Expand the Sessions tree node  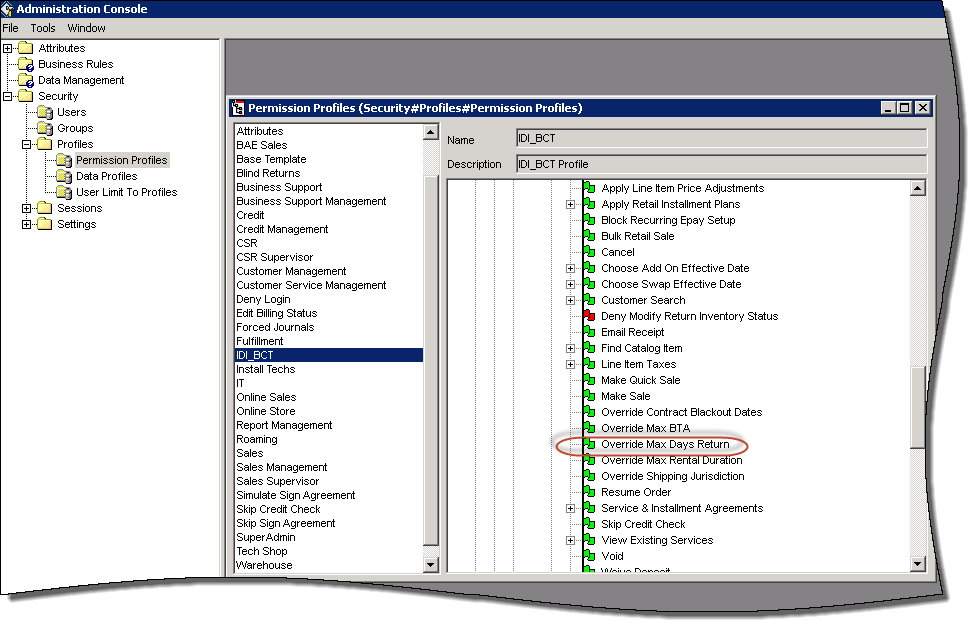27,208
